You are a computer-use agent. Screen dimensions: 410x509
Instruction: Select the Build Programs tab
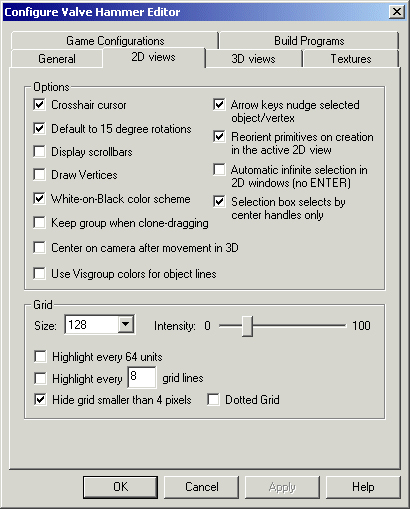pos(309,41)
